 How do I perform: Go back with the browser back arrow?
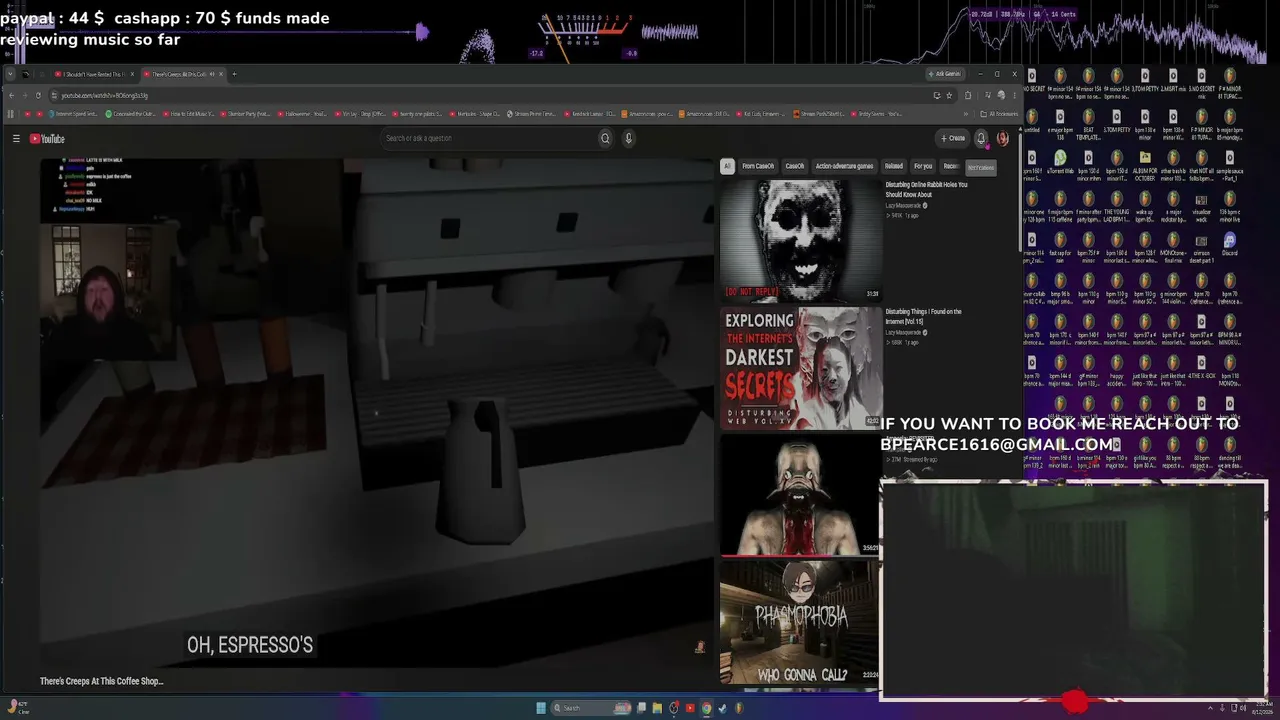(x=11, y=95)
